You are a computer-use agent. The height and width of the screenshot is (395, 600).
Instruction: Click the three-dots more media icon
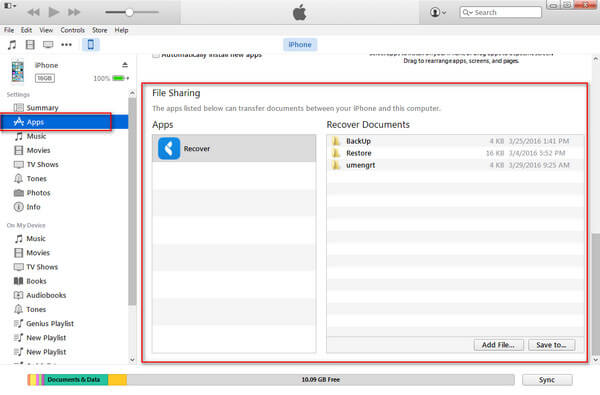pyautogui.click(x=67, y=45)
